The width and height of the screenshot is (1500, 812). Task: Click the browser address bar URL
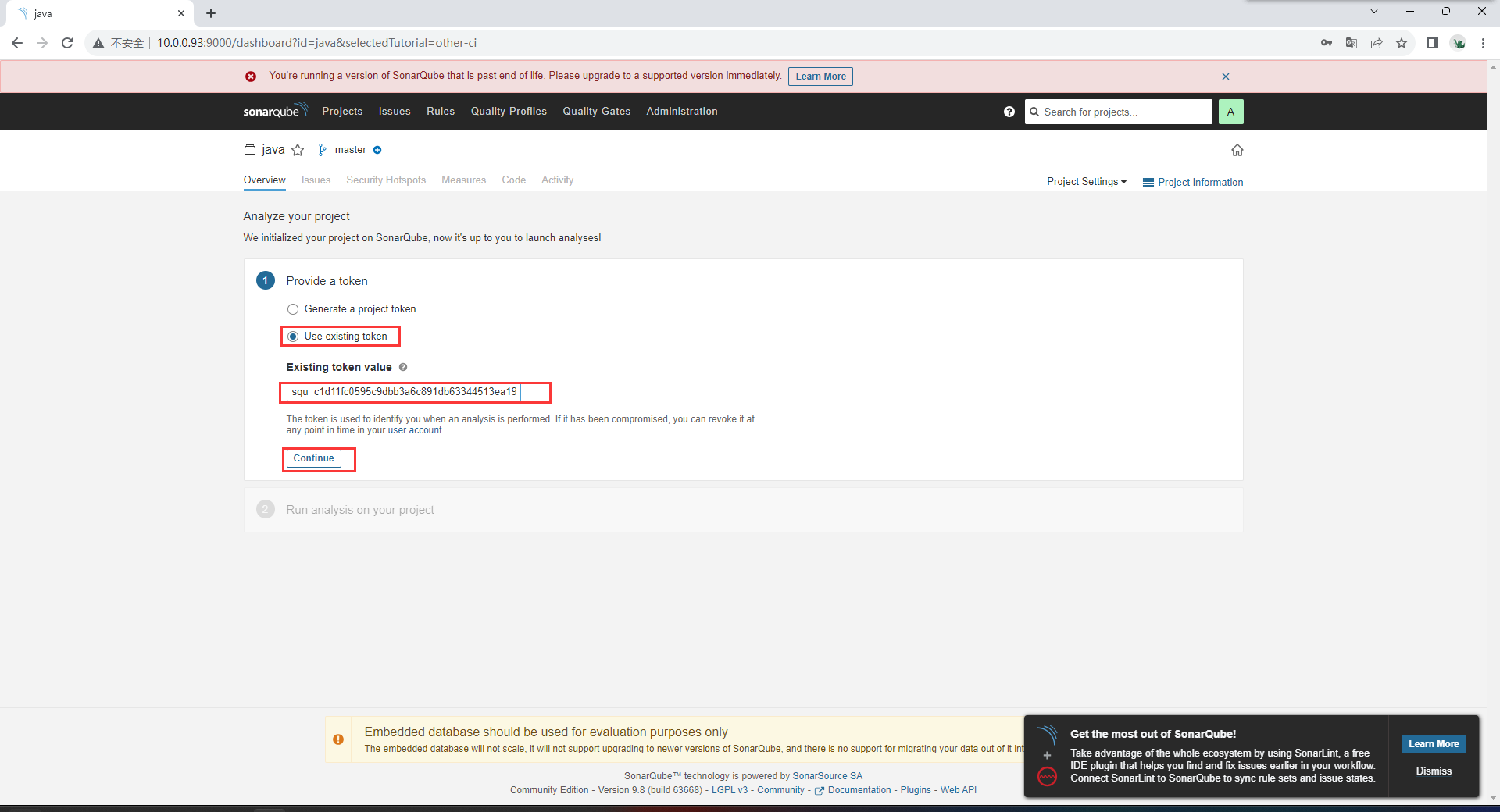tap(316, 43)
